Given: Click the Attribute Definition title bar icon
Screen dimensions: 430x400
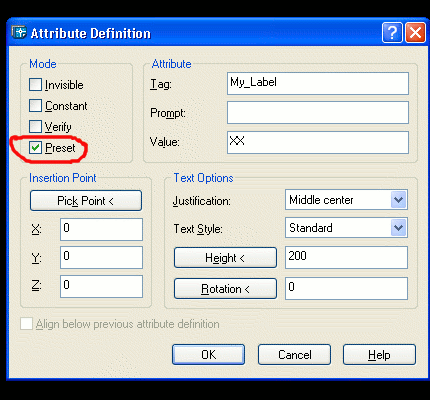Looking at the screenshot, I should [x=19, y=32].
